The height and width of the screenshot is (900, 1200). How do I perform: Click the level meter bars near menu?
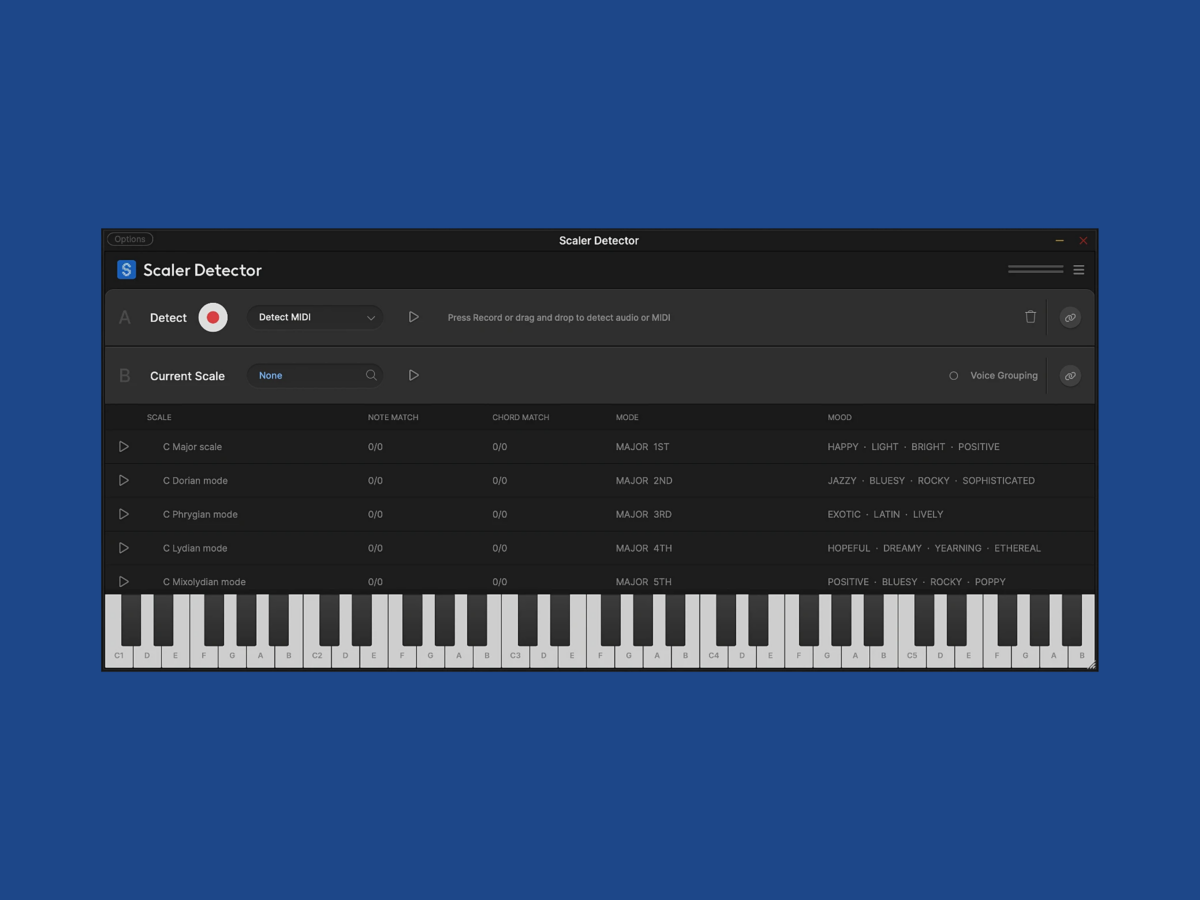(x=1036, y=269)
